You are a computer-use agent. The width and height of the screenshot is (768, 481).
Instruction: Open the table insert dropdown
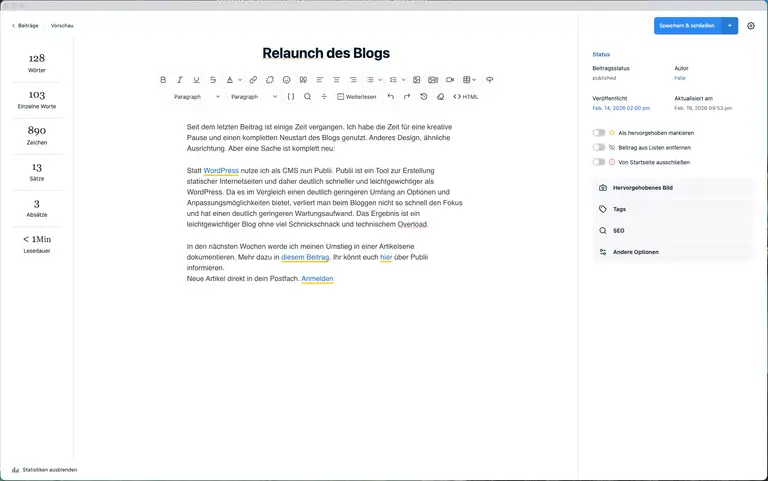pos(469,79)
